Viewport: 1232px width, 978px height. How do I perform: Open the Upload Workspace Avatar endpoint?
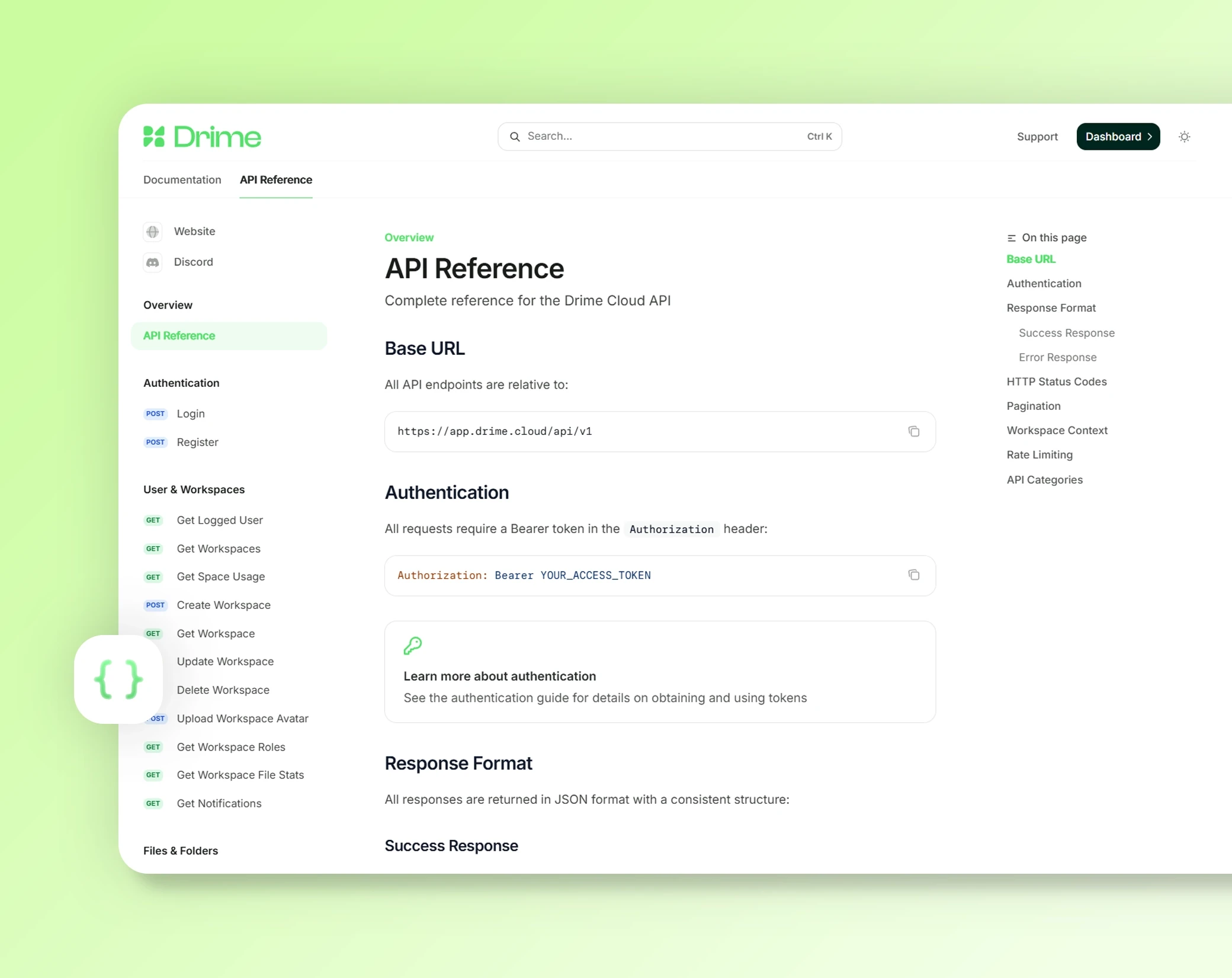(x=243, y=718)
